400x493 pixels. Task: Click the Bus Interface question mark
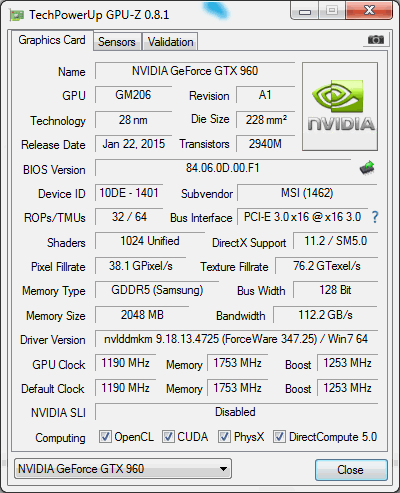[x=375, y=217]
